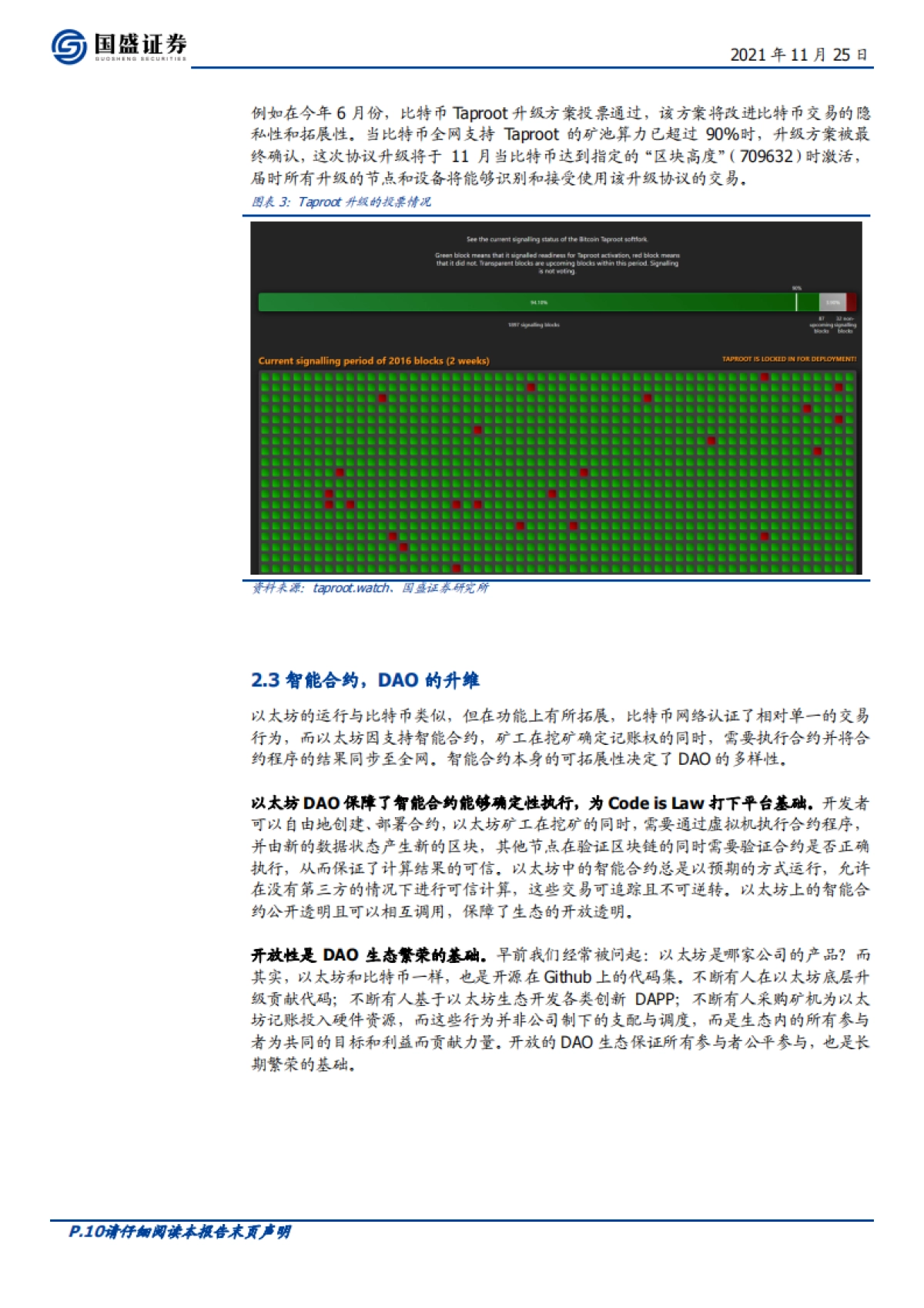Click the red block in the grid's bottom row
Image resolution: width=924 pixels, height=1308 pixels.
(x=456, y=568)
